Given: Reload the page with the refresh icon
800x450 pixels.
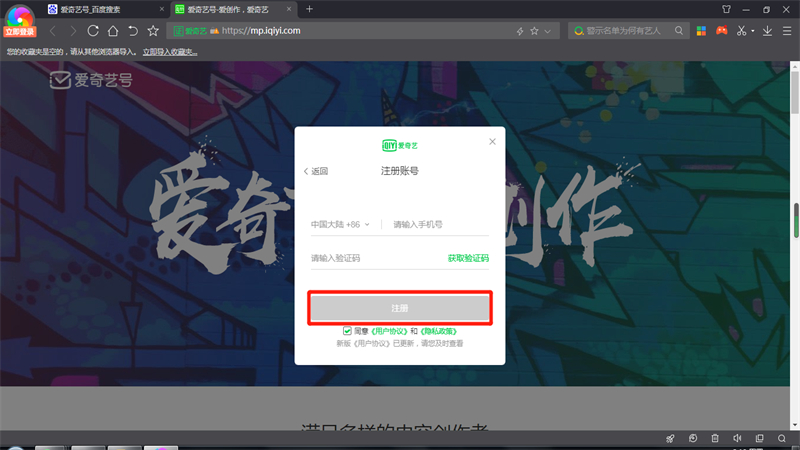Looking at the screenshot, I should [93, 31].
